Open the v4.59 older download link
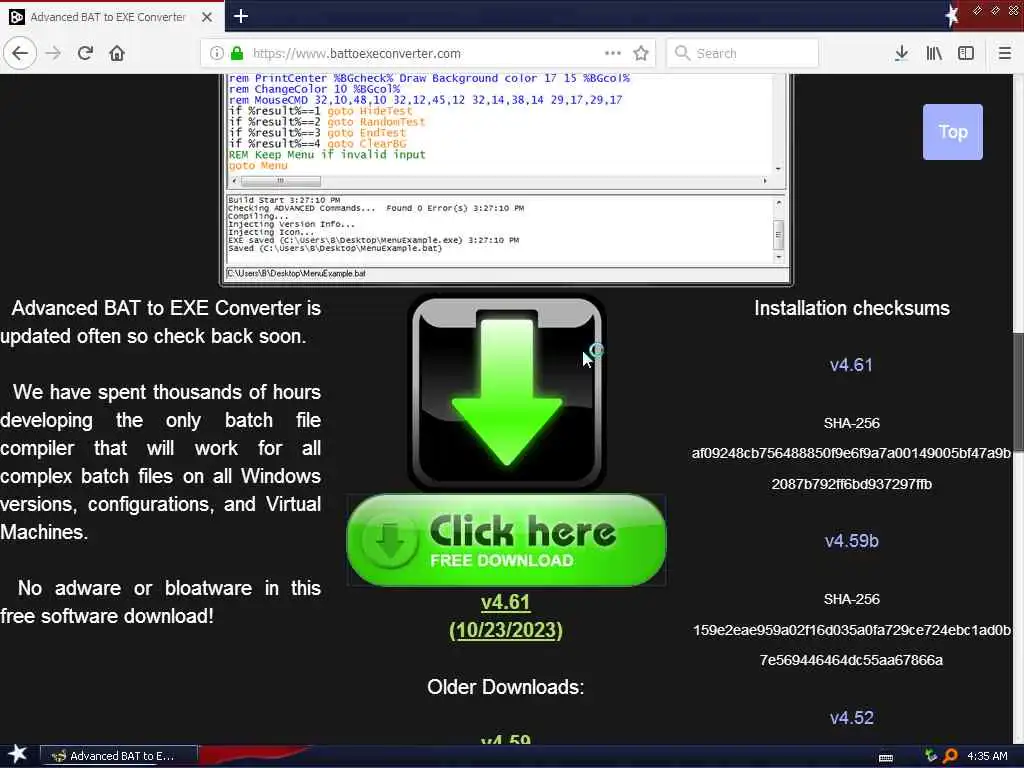The height and width of the screenshot is (768, 1024). (x=505, y=739)
